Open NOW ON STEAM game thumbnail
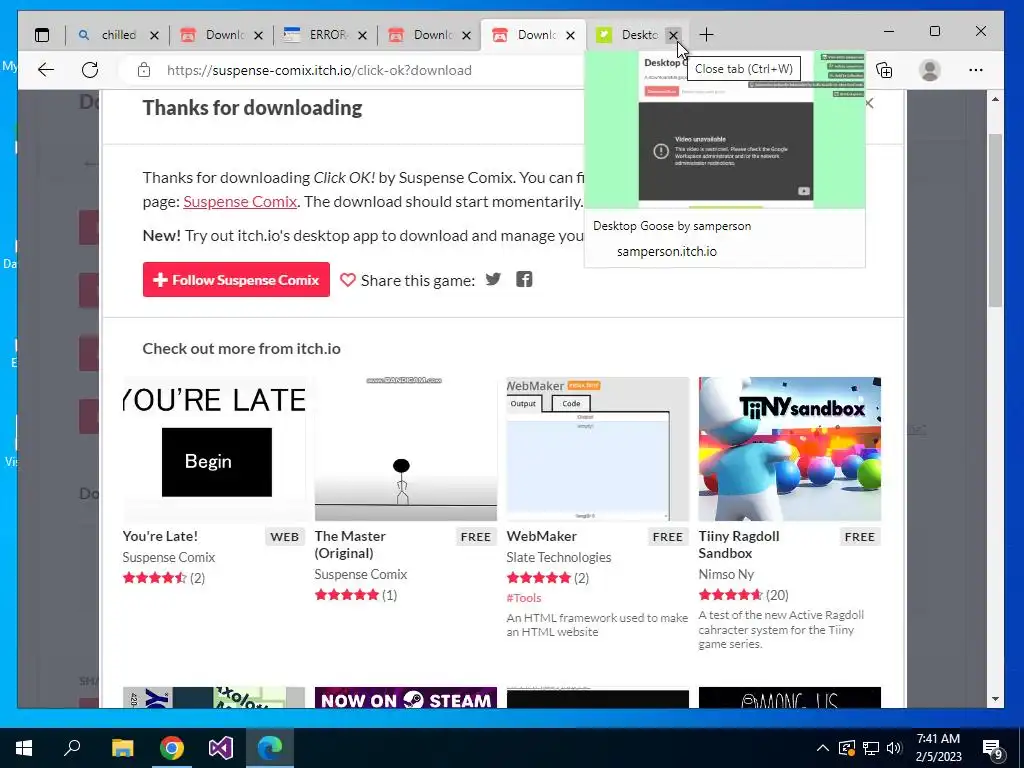Image resolution: width=1024 pixels, height=768 pixels. 406,697
